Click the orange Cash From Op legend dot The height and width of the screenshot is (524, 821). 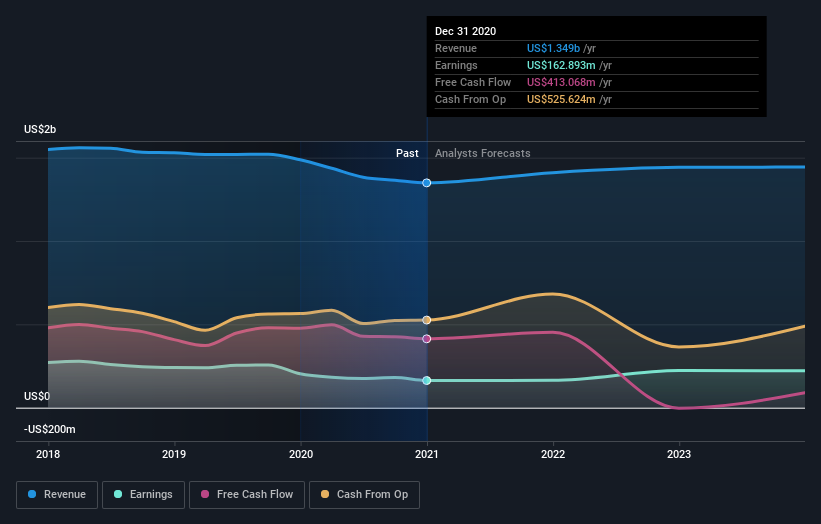point(325,494)
